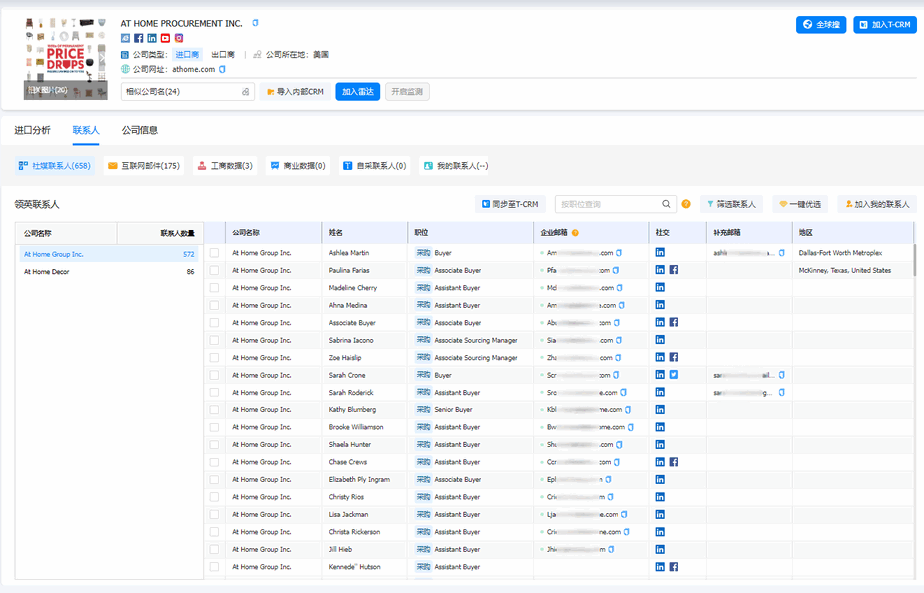The width and height of the screenshot is (924, 593).
Task: Select At Home Decor in company list
Action: [x=47, y=272]
